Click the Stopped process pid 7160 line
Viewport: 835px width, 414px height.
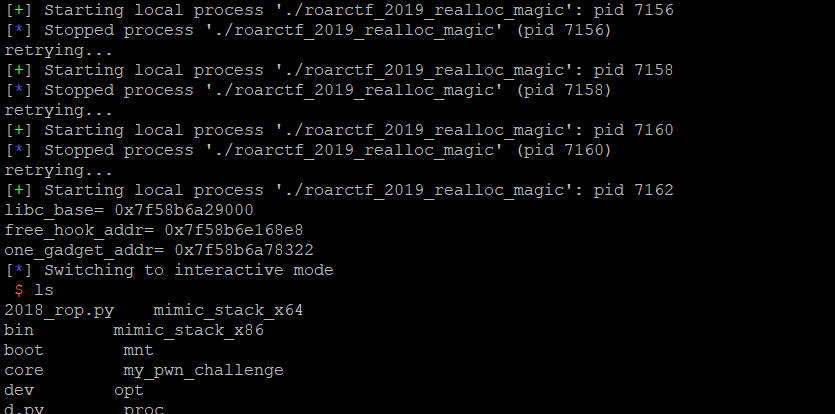click(308, 150)
